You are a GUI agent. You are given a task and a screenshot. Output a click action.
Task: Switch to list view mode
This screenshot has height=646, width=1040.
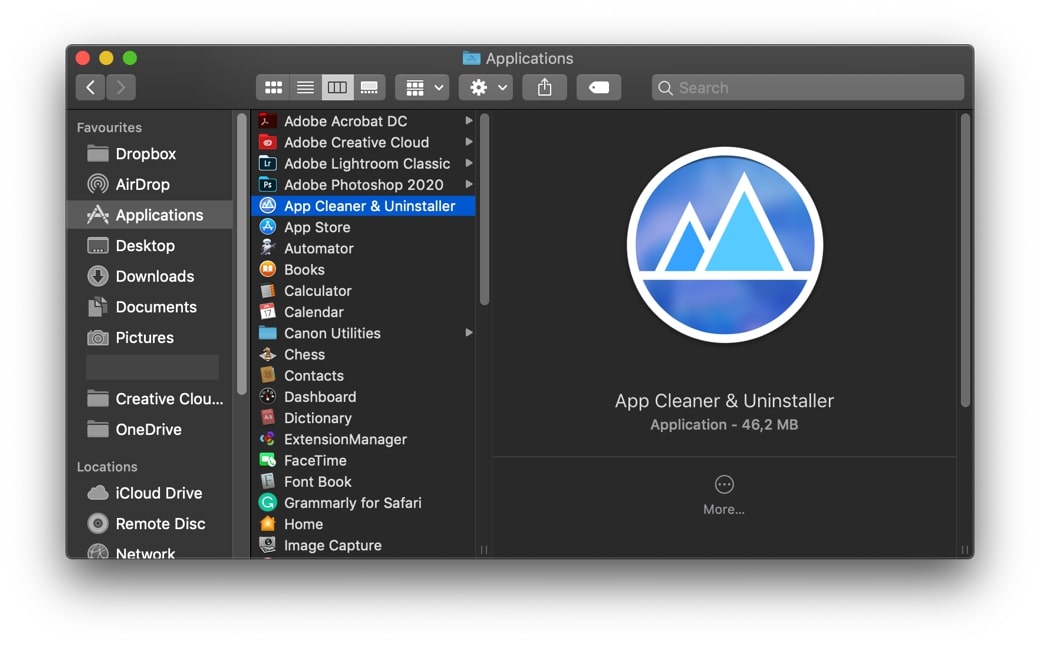coord(305,87)
